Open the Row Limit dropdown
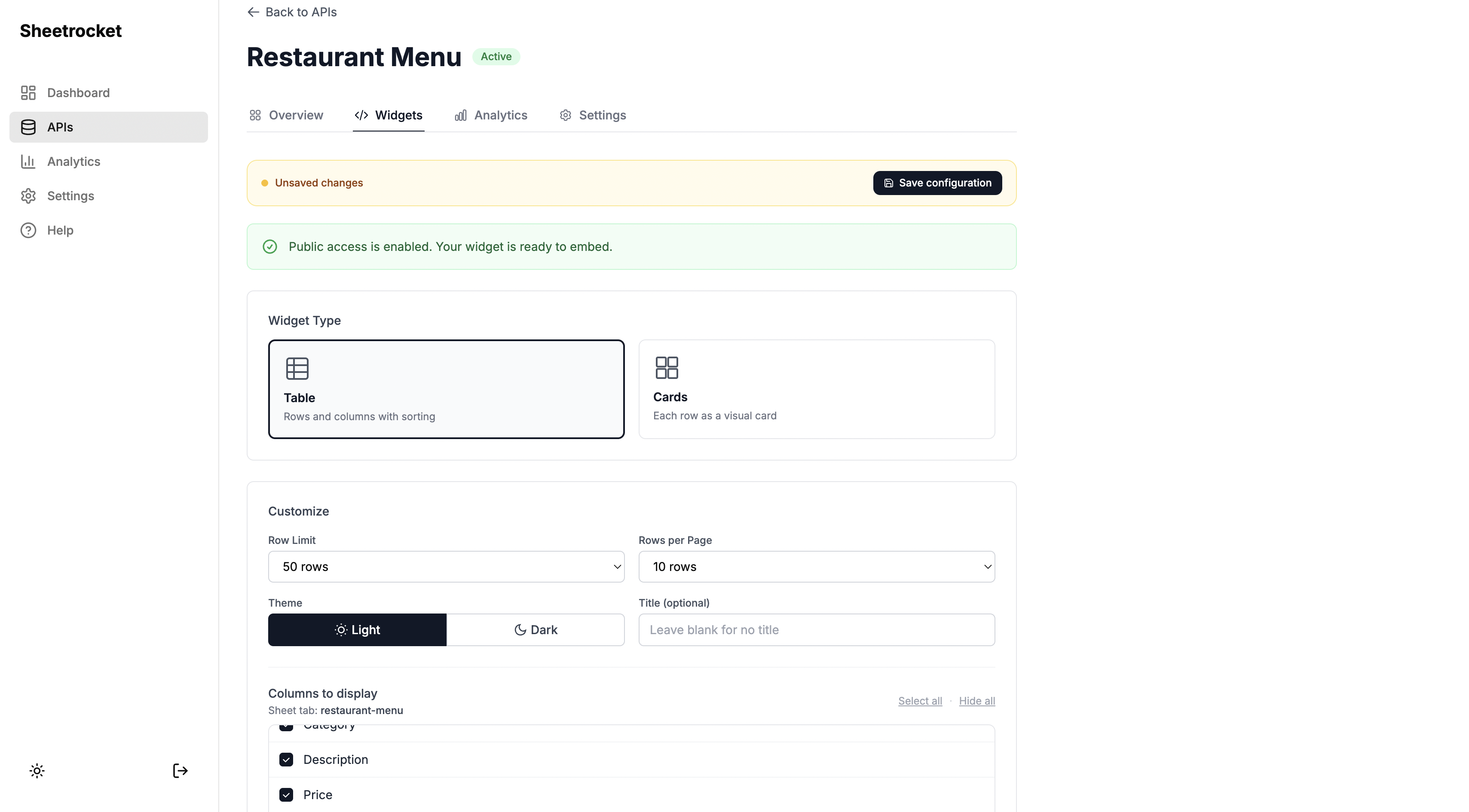The width and height of the screenshot is (1469, 812). point(446,566)
